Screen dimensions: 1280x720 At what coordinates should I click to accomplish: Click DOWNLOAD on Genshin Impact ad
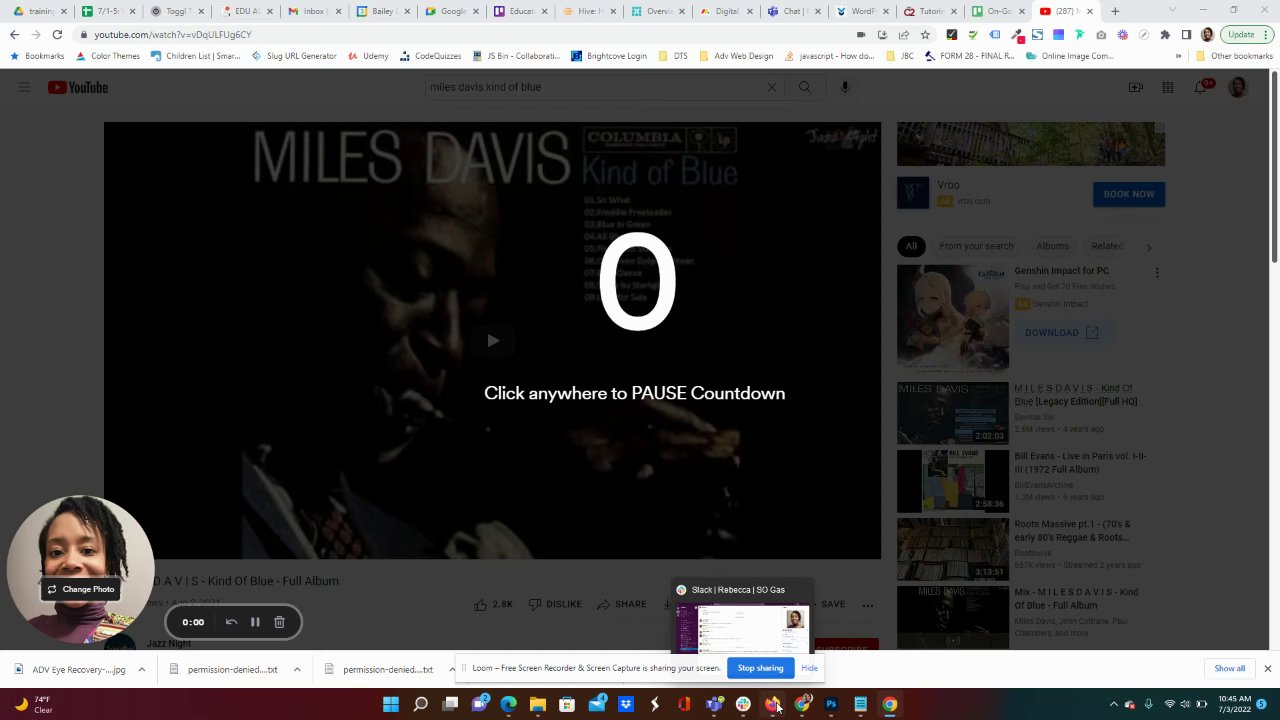1062,333
